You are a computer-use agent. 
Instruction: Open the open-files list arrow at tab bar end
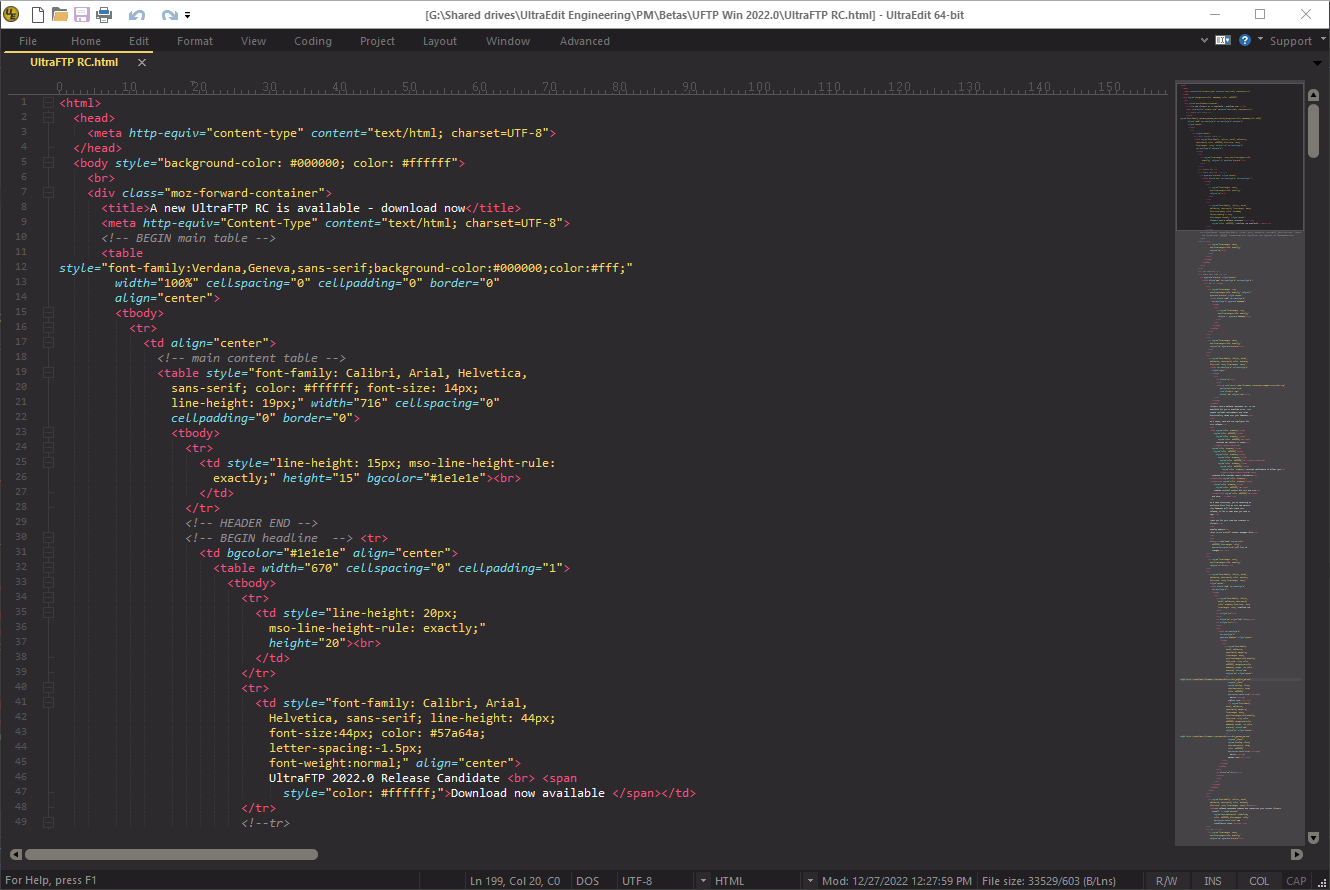pyautogui.click(x=1318, y=63)
